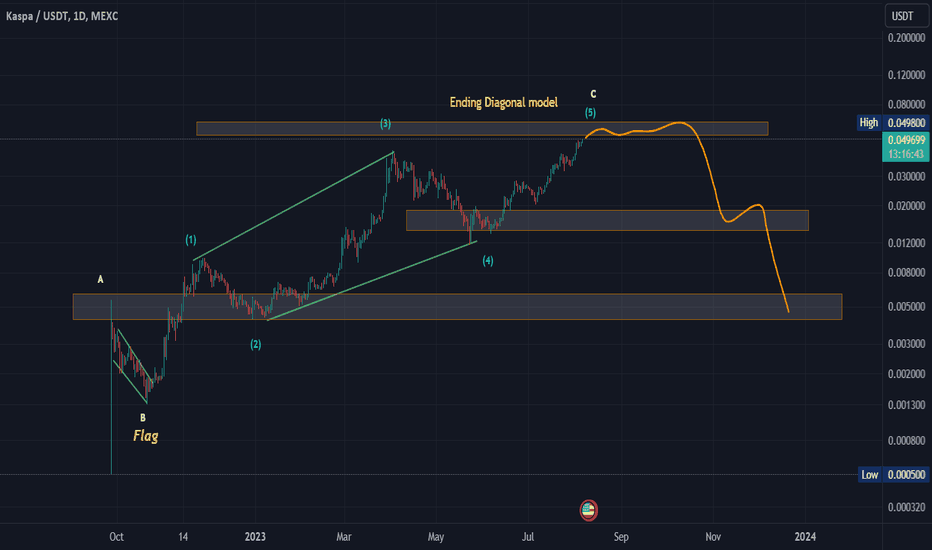Viewport: 932px width, 550px height.
Task: Click the 0.000320 price axis value
Action: tap(906, 507)
